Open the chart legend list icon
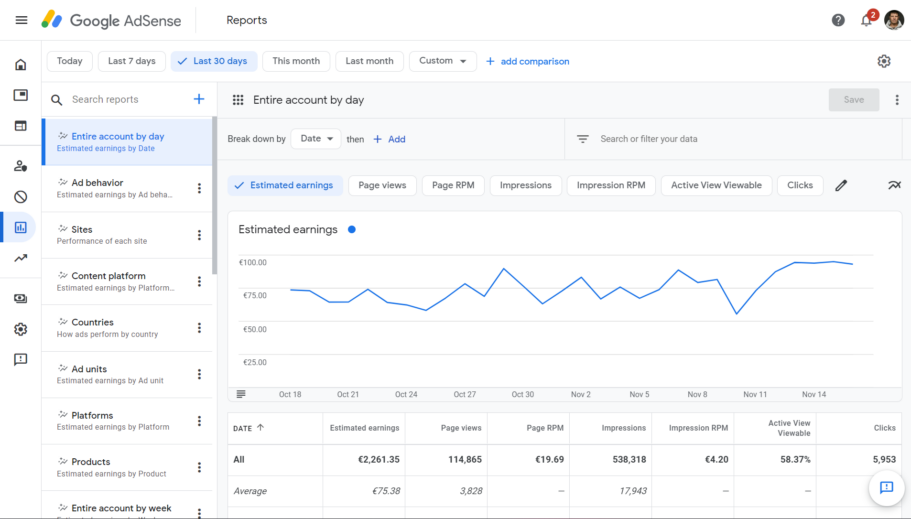Viewport: 911px width, 519px height. coord(241,394)
